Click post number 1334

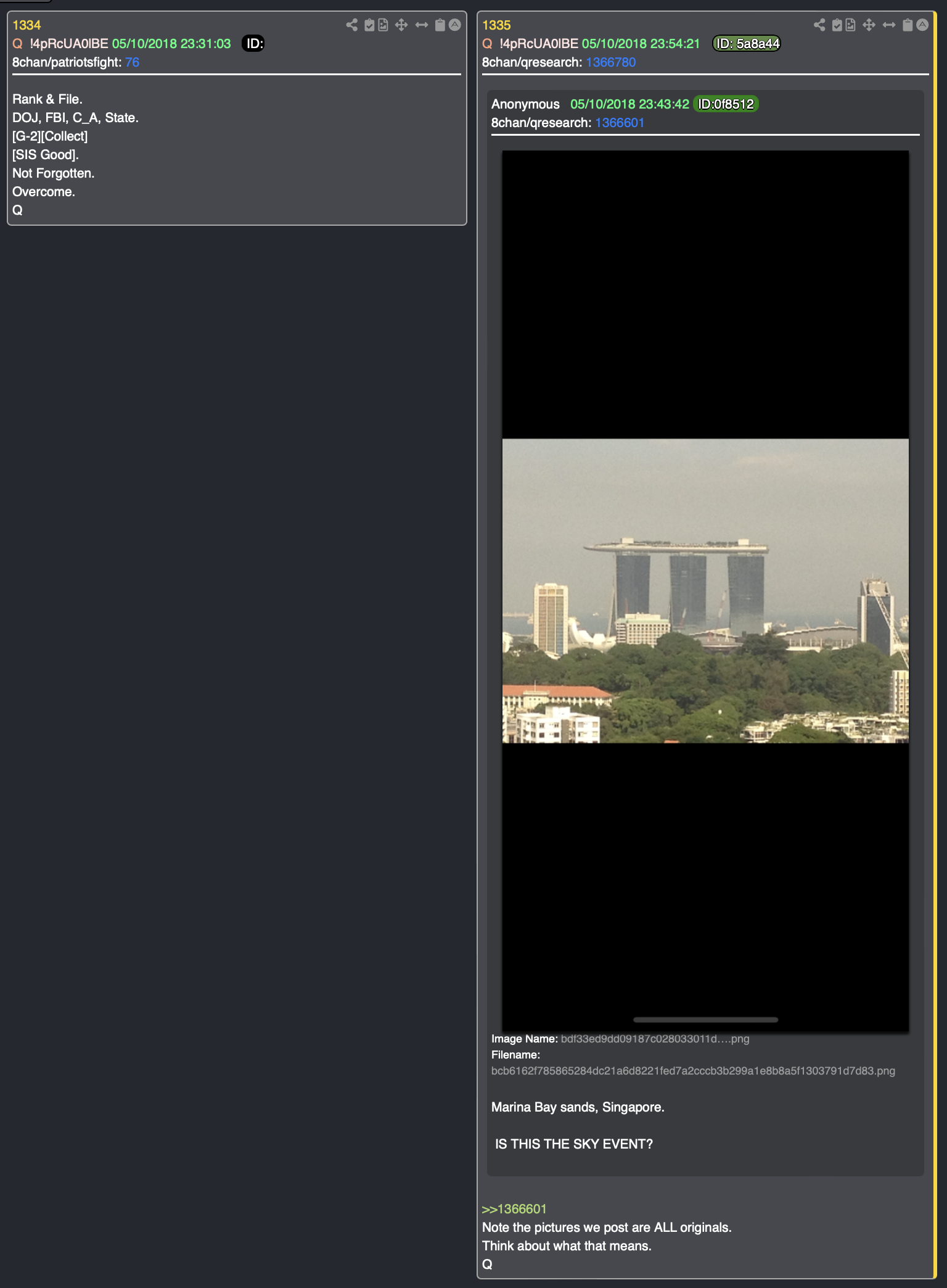click(27, 25)
